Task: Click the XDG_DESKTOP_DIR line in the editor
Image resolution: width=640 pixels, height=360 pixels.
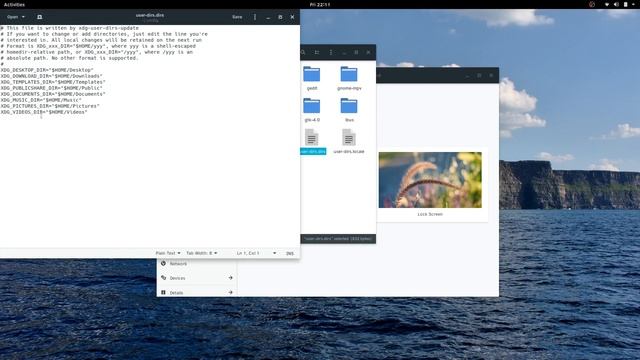Action: (47, 70)
